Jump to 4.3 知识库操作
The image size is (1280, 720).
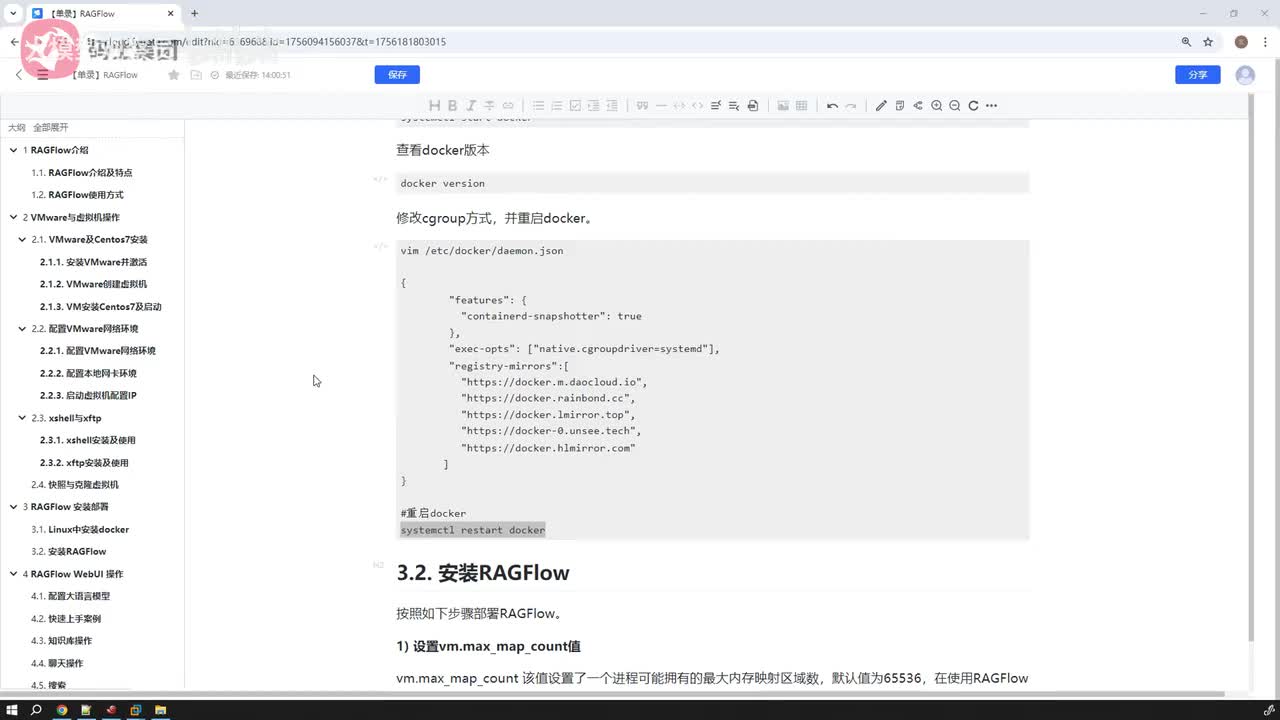click(61, 641)
